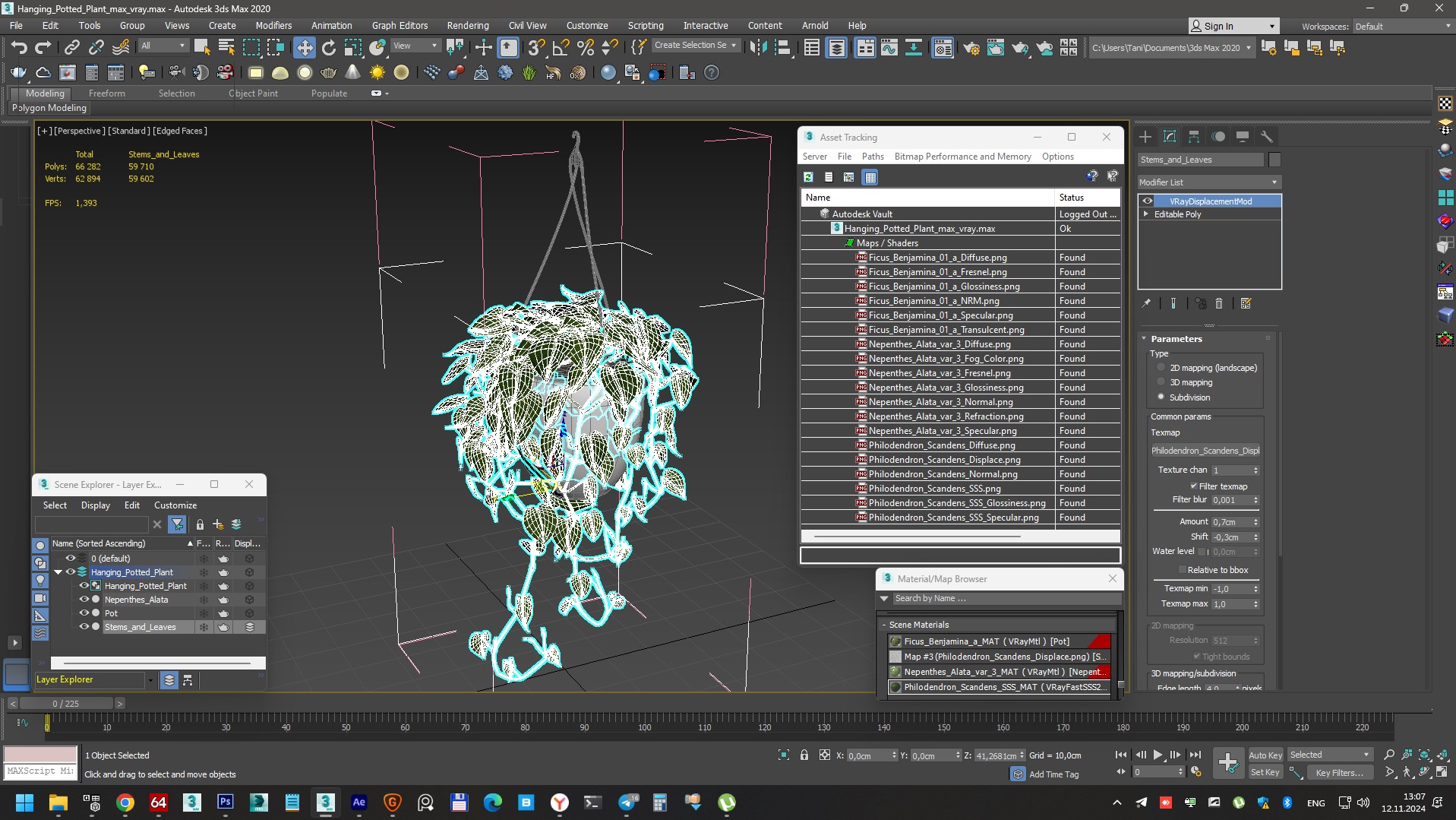Toggle the Percent Snap icon

(x=585, y=48)
